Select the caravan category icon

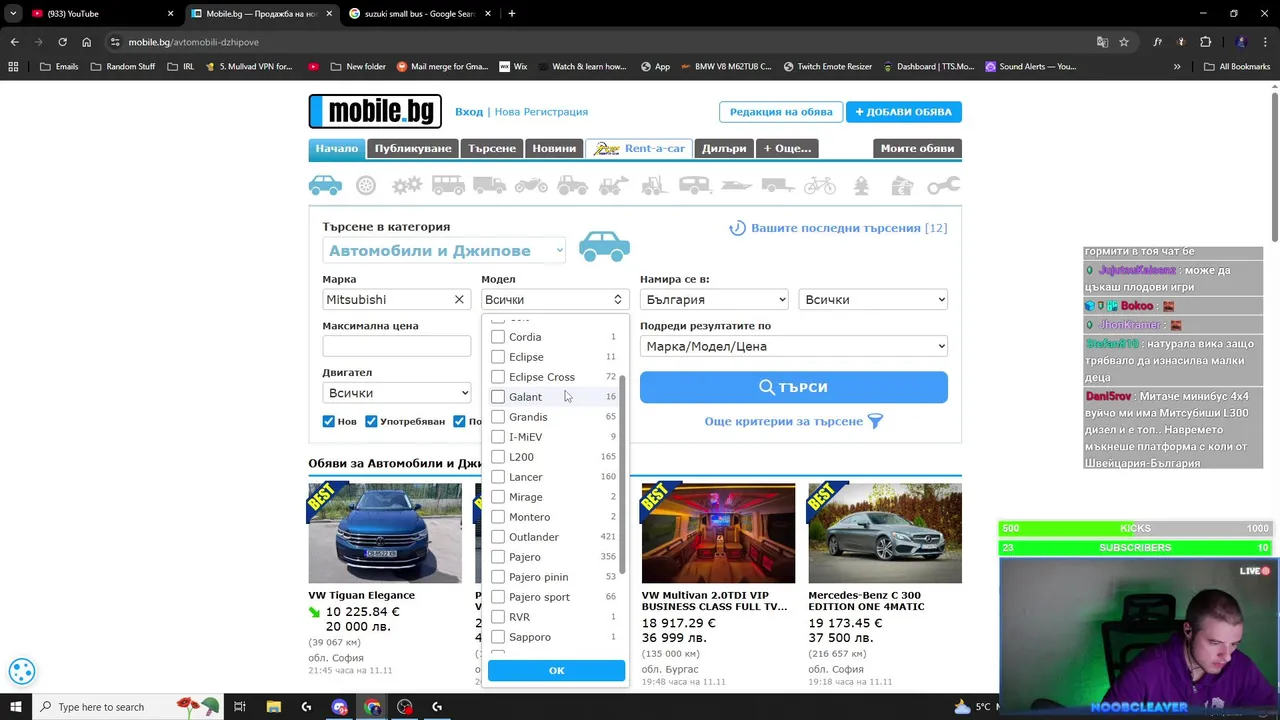[x=695, y=185]
